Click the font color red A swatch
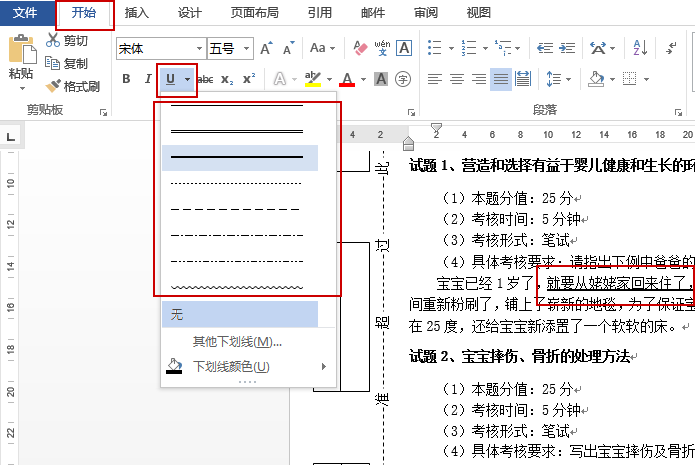The width and height of the screenshot is (695, 465). click(347, 79)
